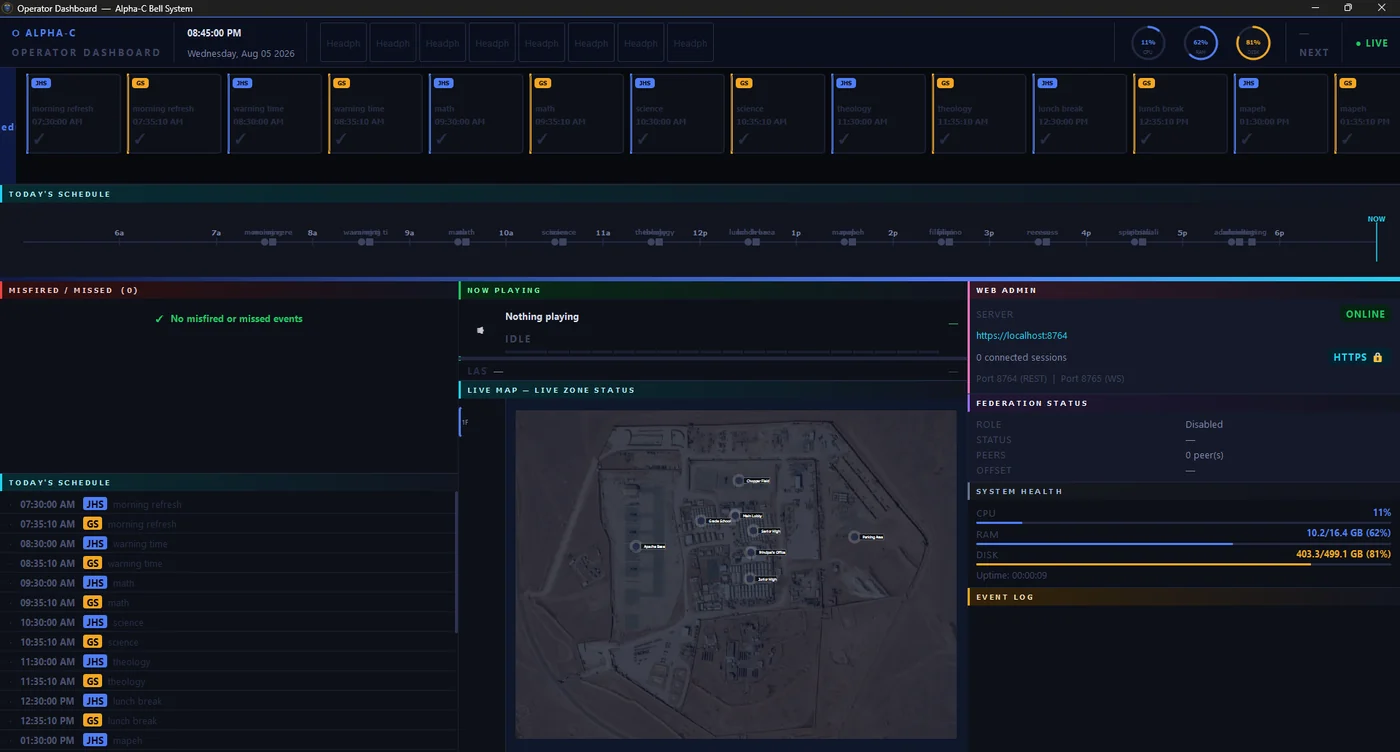
Task: Select the 01:30:00 PM mapeh row
Action: coord(228,741)
